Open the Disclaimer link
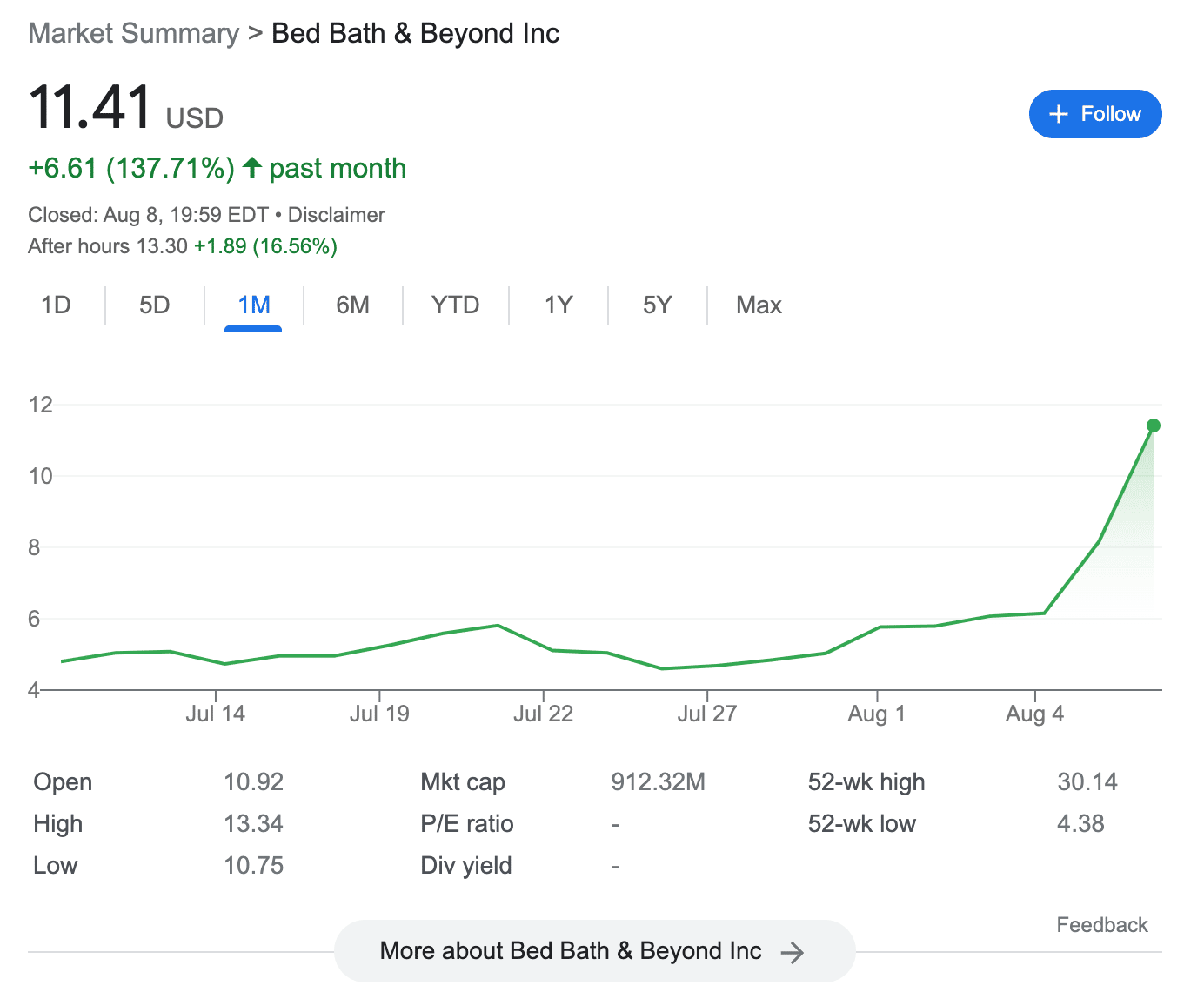 tap(337, 215)
